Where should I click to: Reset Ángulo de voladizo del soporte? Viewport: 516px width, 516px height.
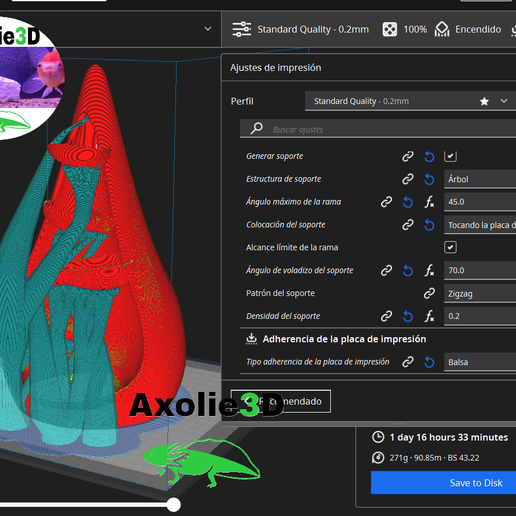(408, 271)
